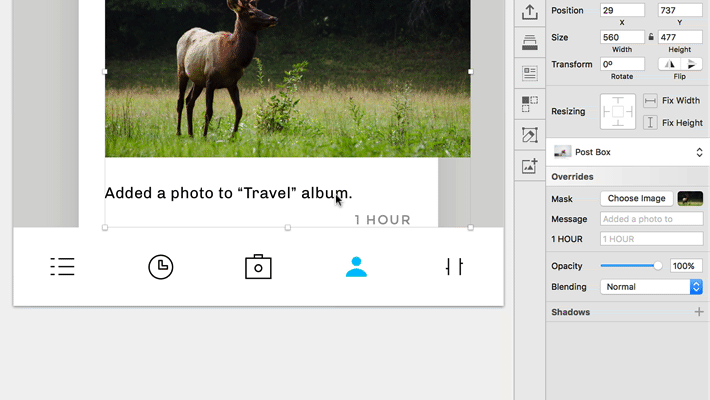Toggle the Fix Width resizing option
The width and height of the screenshot is (710, 400).
[650, 101]
